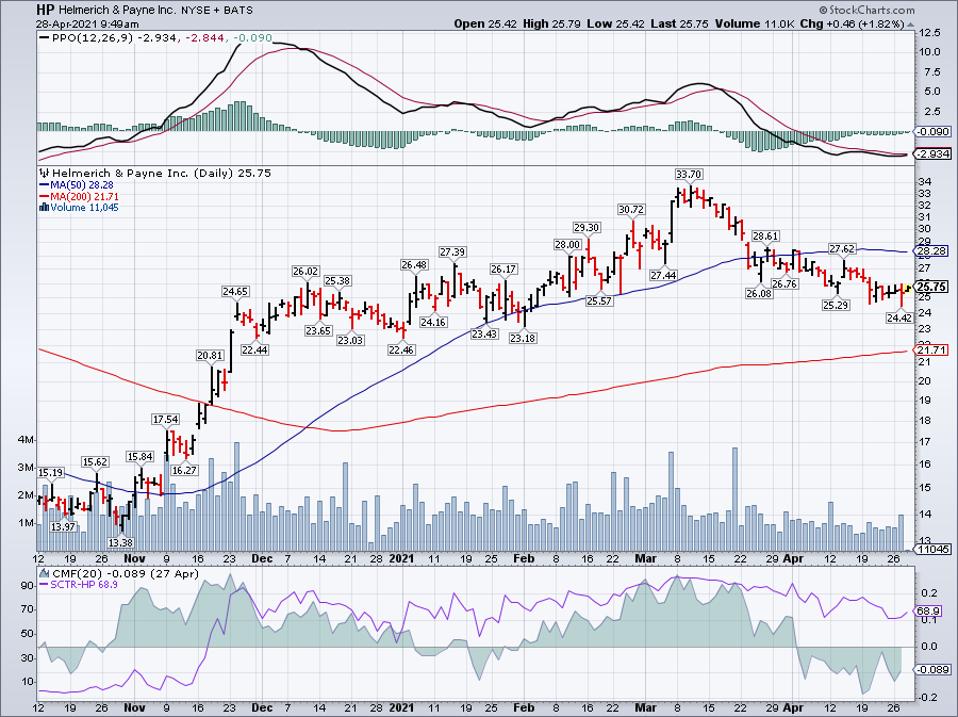Click the 23.65 low price label
Image resolution: width=958 pixels, height=717 pixels.
click(x=318, y=330)
